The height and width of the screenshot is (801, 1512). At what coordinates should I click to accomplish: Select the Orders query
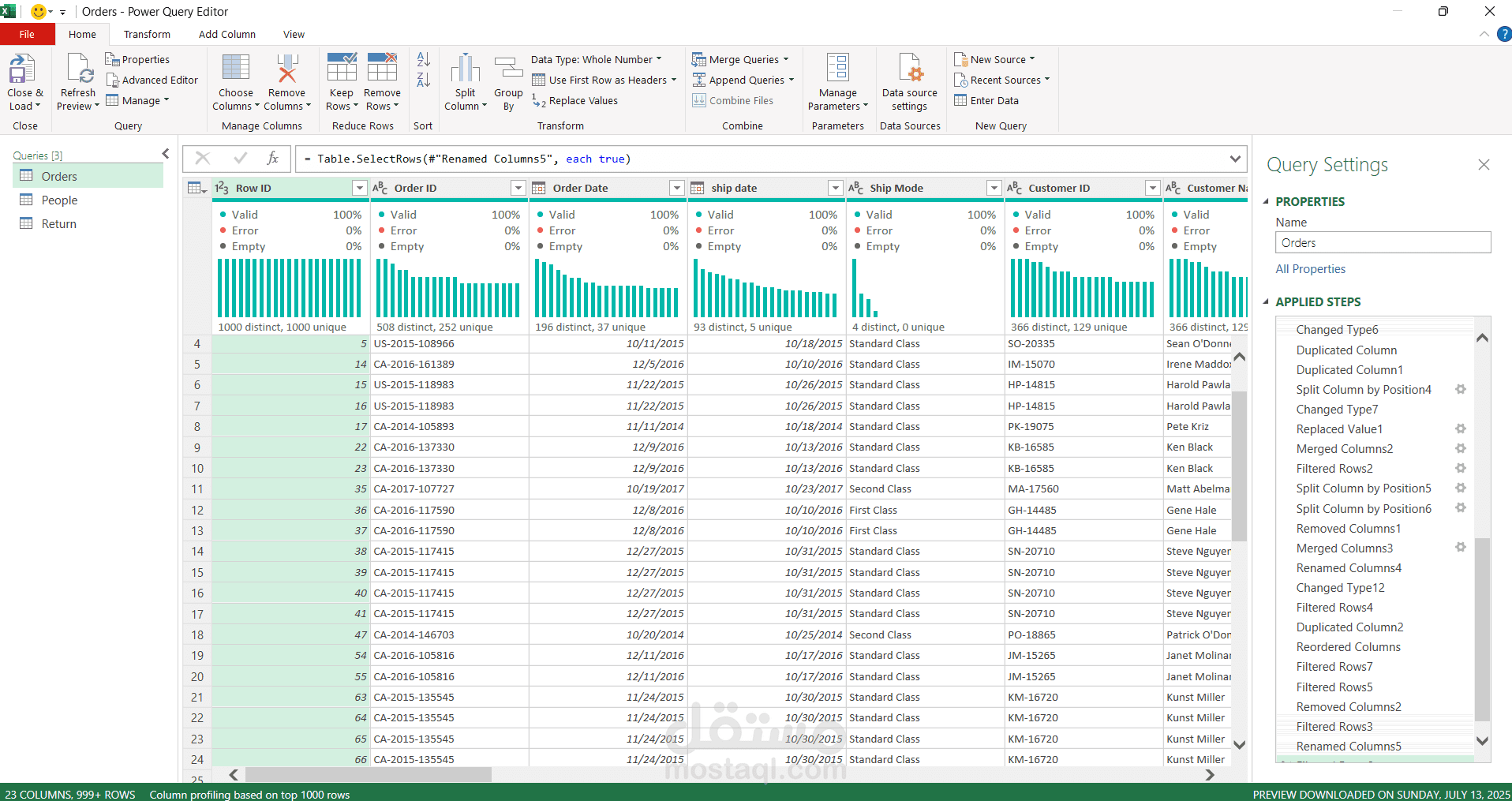point(88,176)
